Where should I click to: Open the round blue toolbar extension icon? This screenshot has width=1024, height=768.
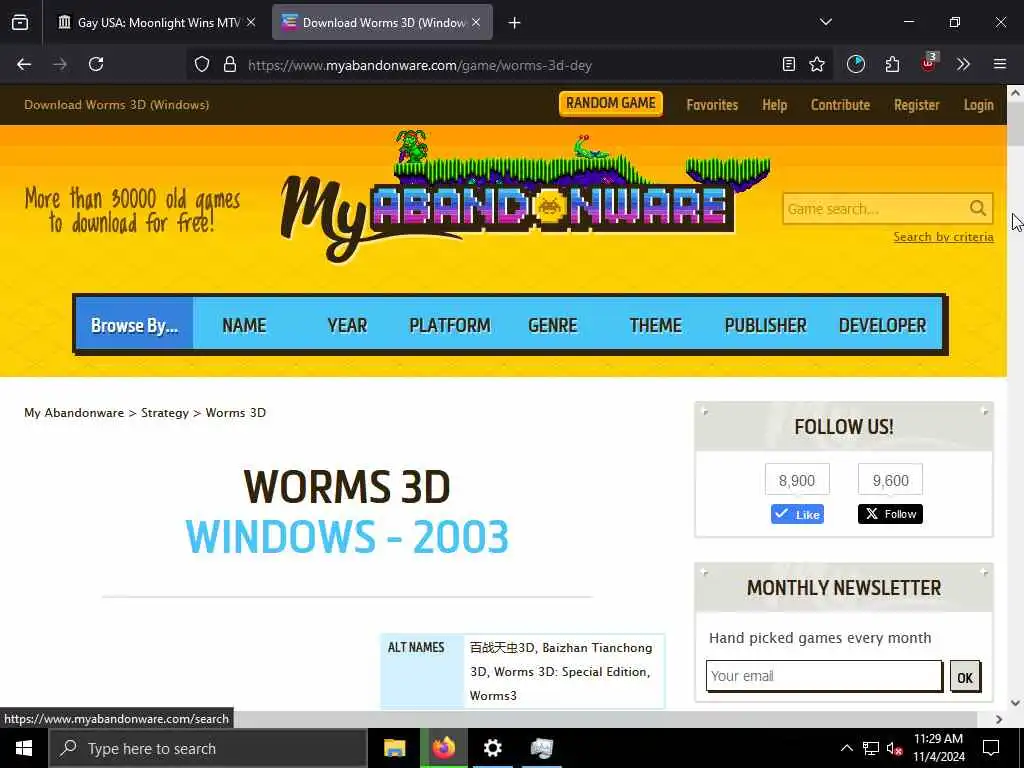pos(856,64)
